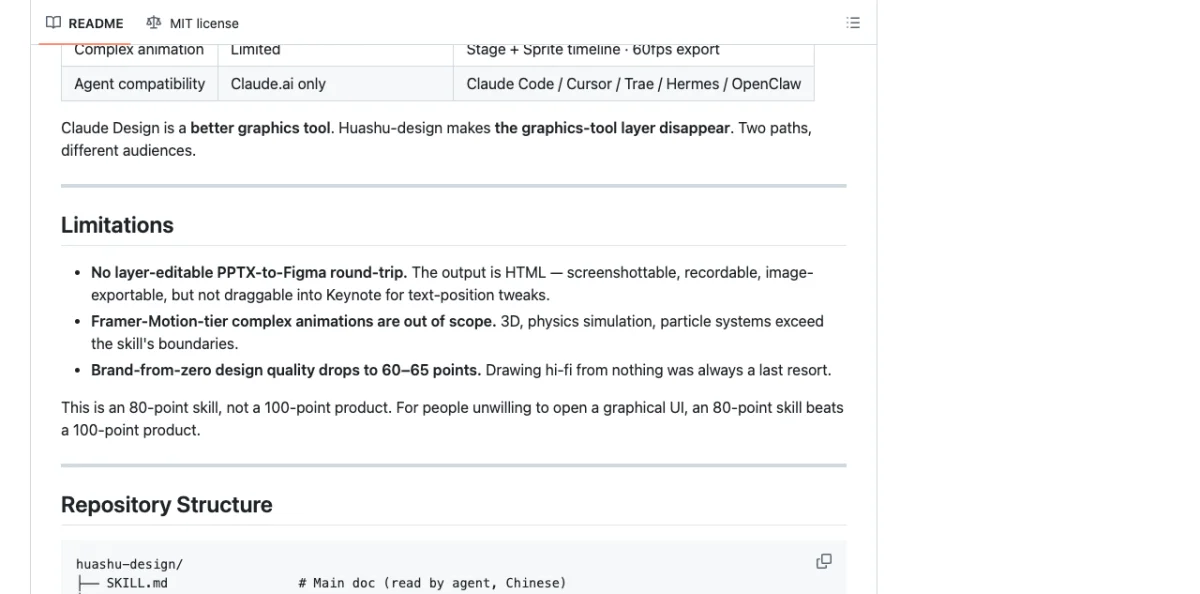The height and width of the screenshot is (594, 1200).
Task: Click the 'Limited' table cell
Action: point(336,53)
